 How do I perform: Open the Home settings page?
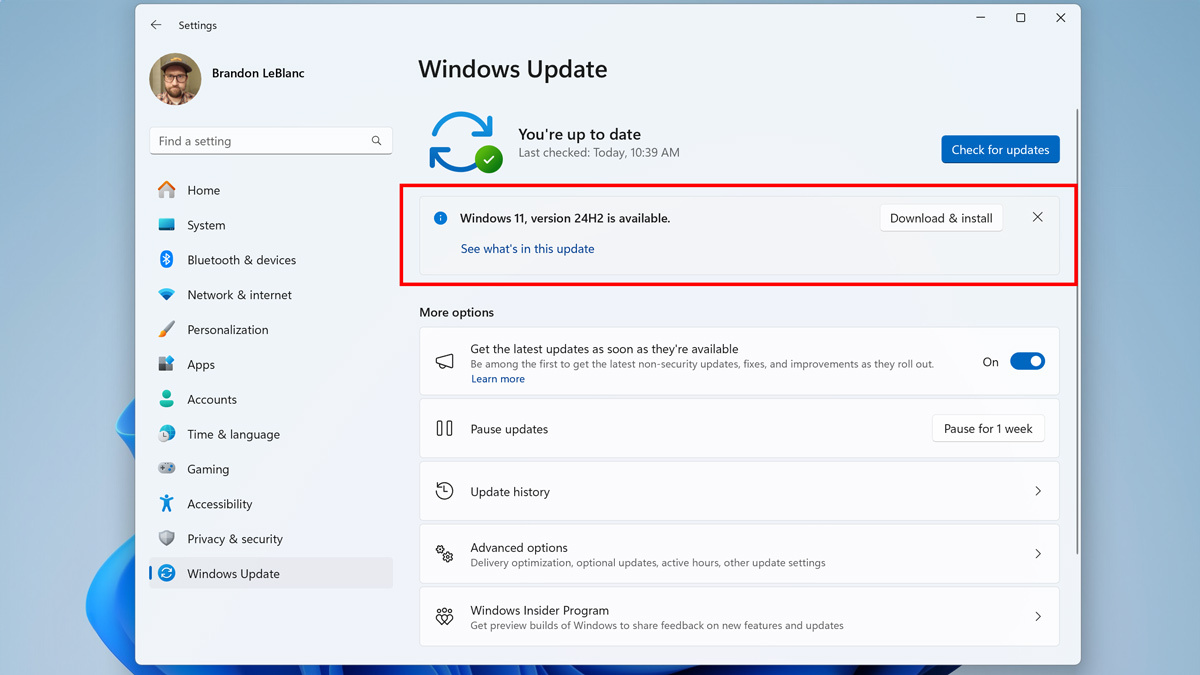[271, 190]
